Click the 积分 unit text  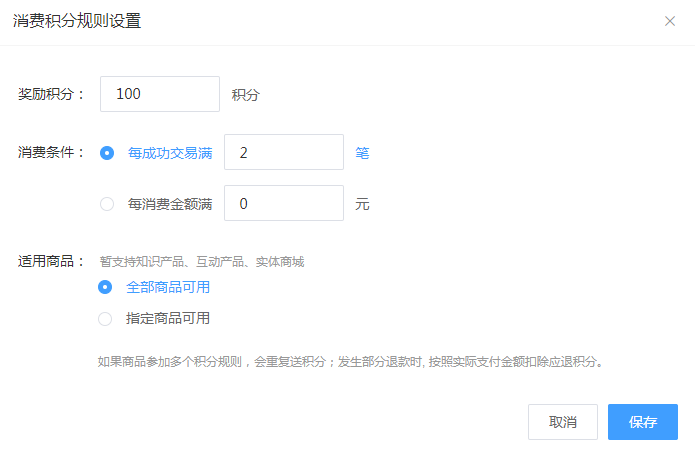(246, 95)
